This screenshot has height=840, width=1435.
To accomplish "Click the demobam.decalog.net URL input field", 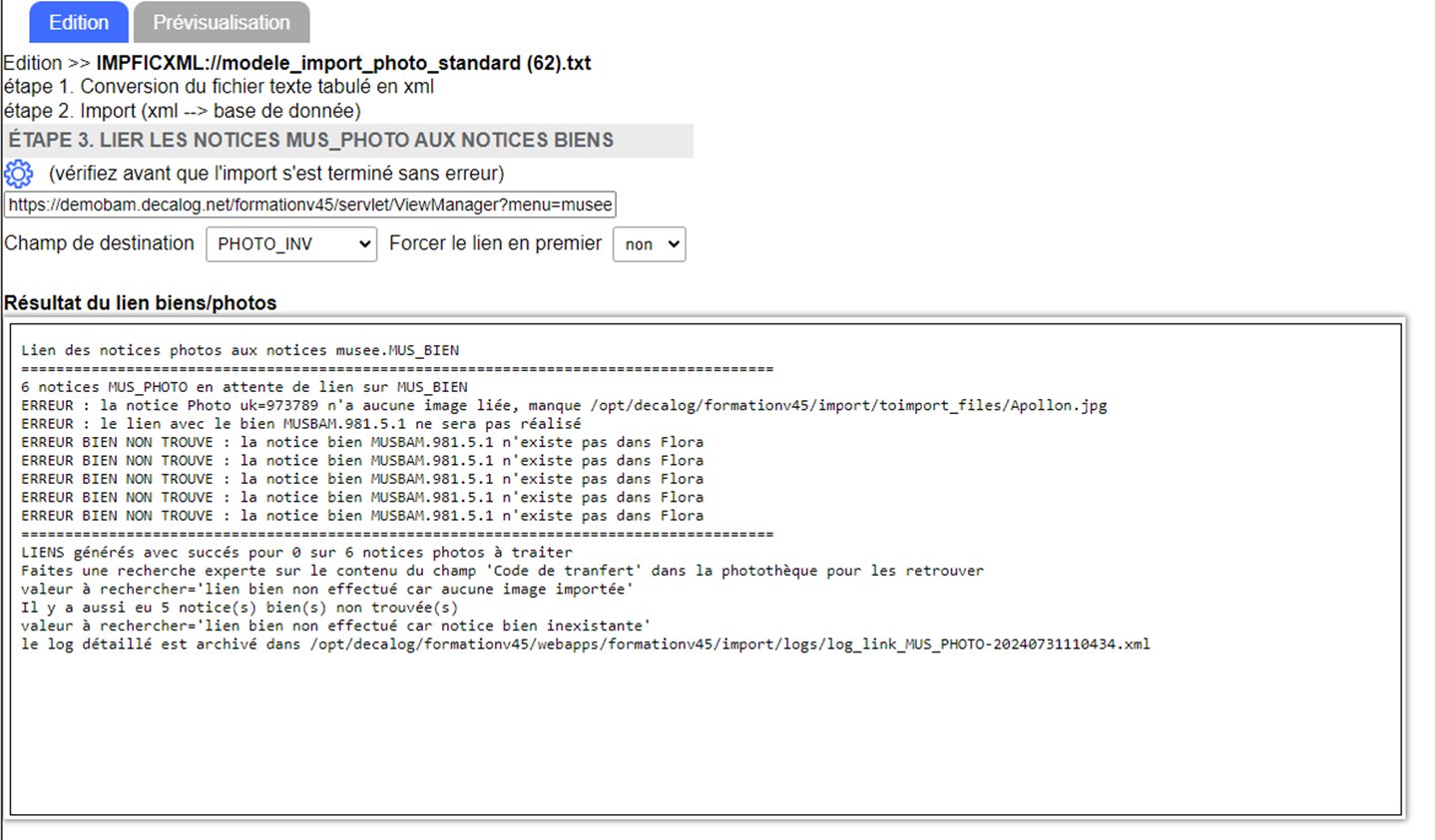I will (309, 205).
